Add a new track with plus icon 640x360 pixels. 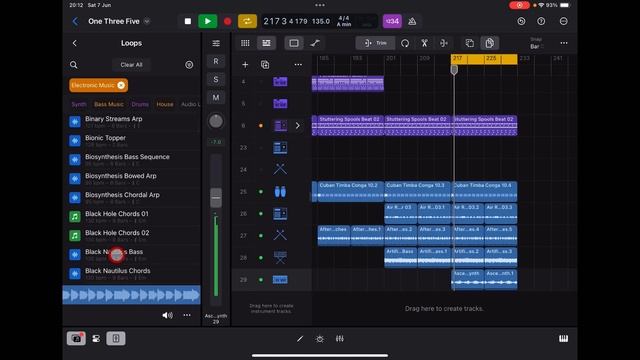(245, 64)
